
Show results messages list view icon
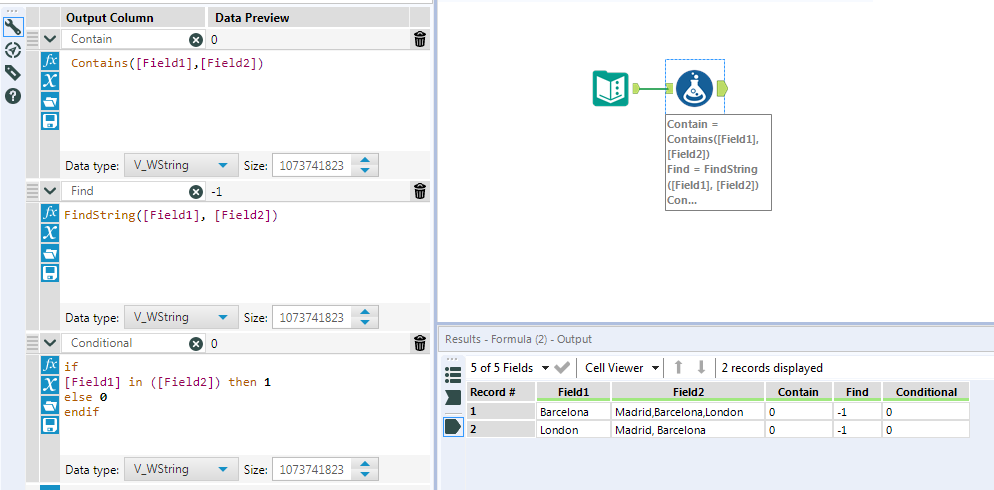click(453, 374)
